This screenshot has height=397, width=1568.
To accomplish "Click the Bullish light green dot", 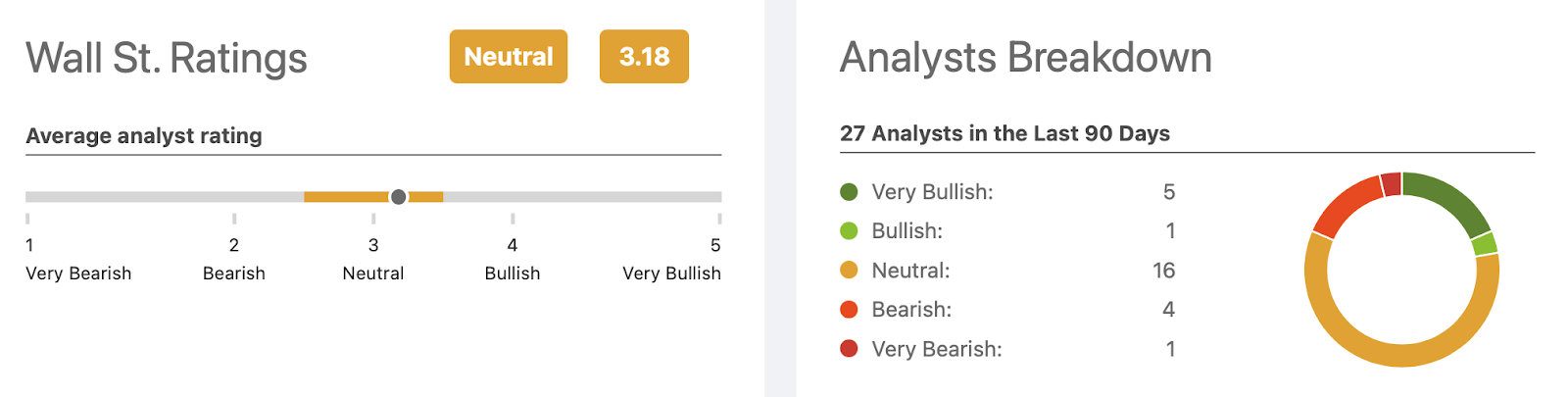I will (x=849, y=231).
